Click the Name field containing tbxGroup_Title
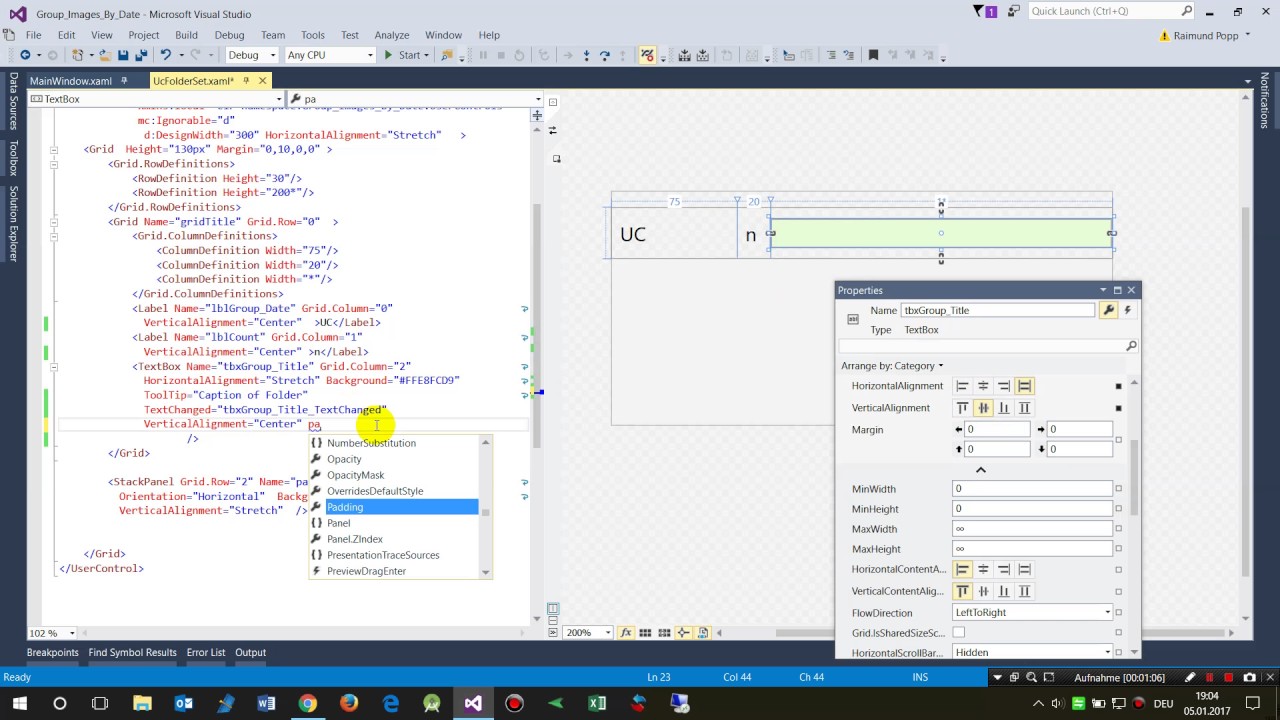The width and height of the screenshot is (1280, 720). [998, 310]
